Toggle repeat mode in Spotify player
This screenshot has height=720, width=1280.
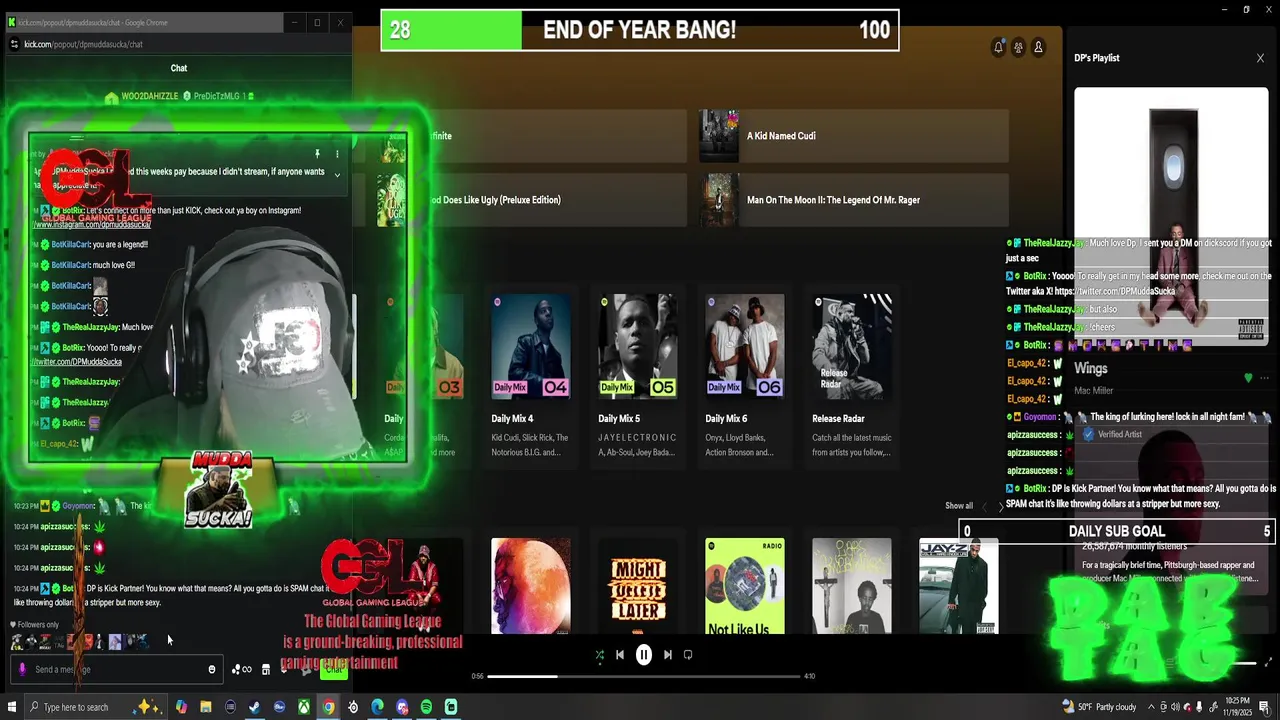(x=688, y=655)
